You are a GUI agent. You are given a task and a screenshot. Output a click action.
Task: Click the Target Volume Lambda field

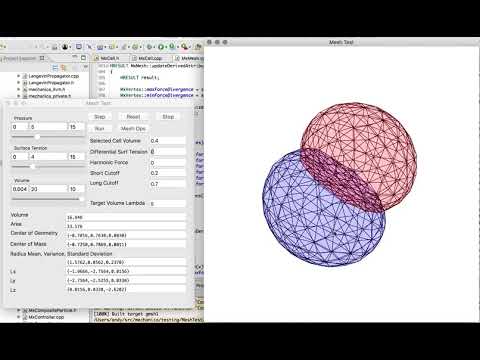click(167, 203)
